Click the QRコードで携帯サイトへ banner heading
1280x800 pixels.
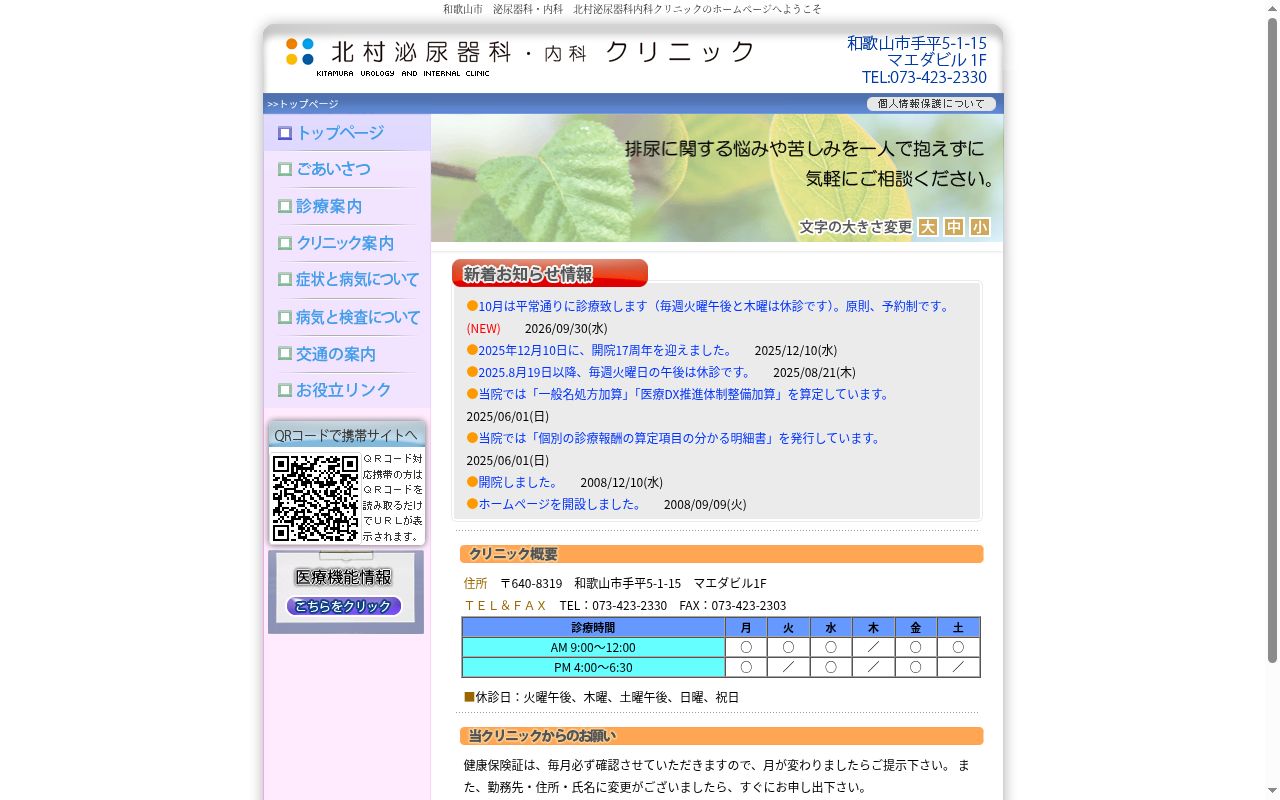(x=346, y=435)
